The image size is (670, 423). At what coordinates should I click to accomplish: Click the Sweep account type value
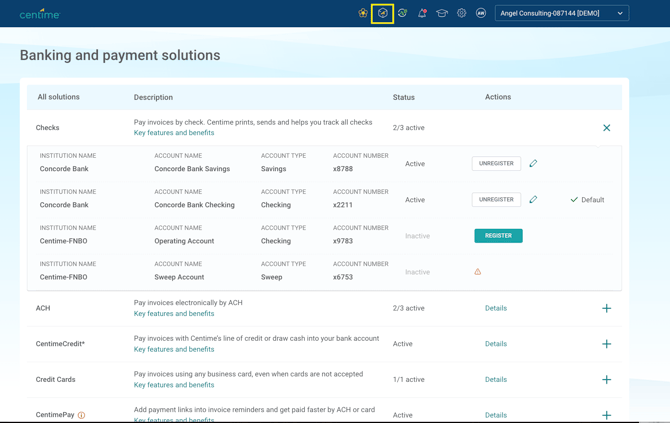pos(271,277)
